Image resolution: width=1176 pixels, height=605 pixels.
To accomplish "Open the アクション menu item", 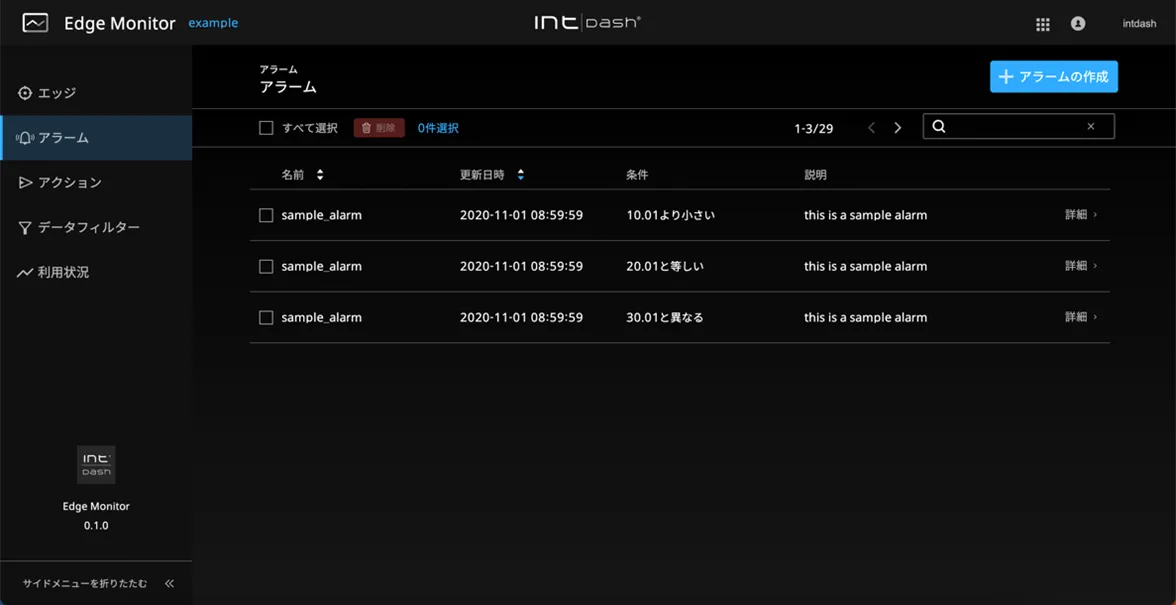I will click(x=96, y=182).
